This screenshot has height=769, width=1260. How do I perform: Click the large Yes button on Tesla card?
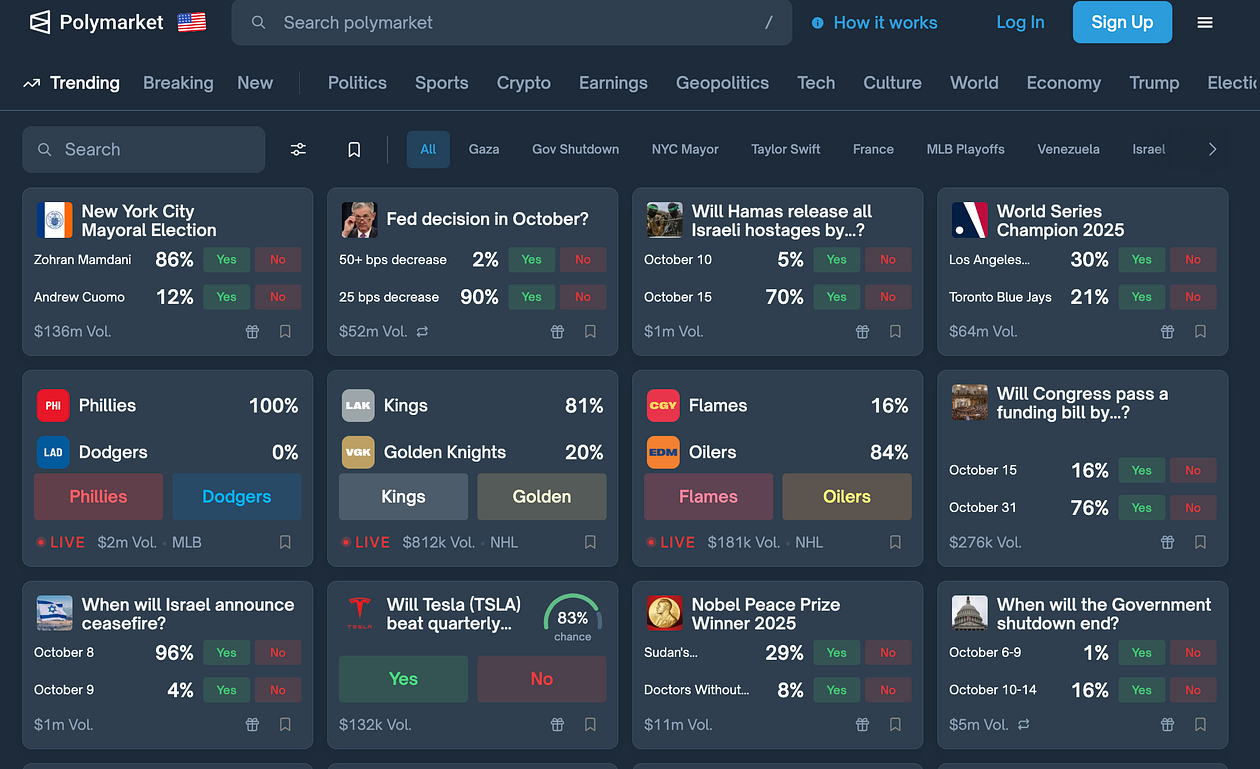403,679
